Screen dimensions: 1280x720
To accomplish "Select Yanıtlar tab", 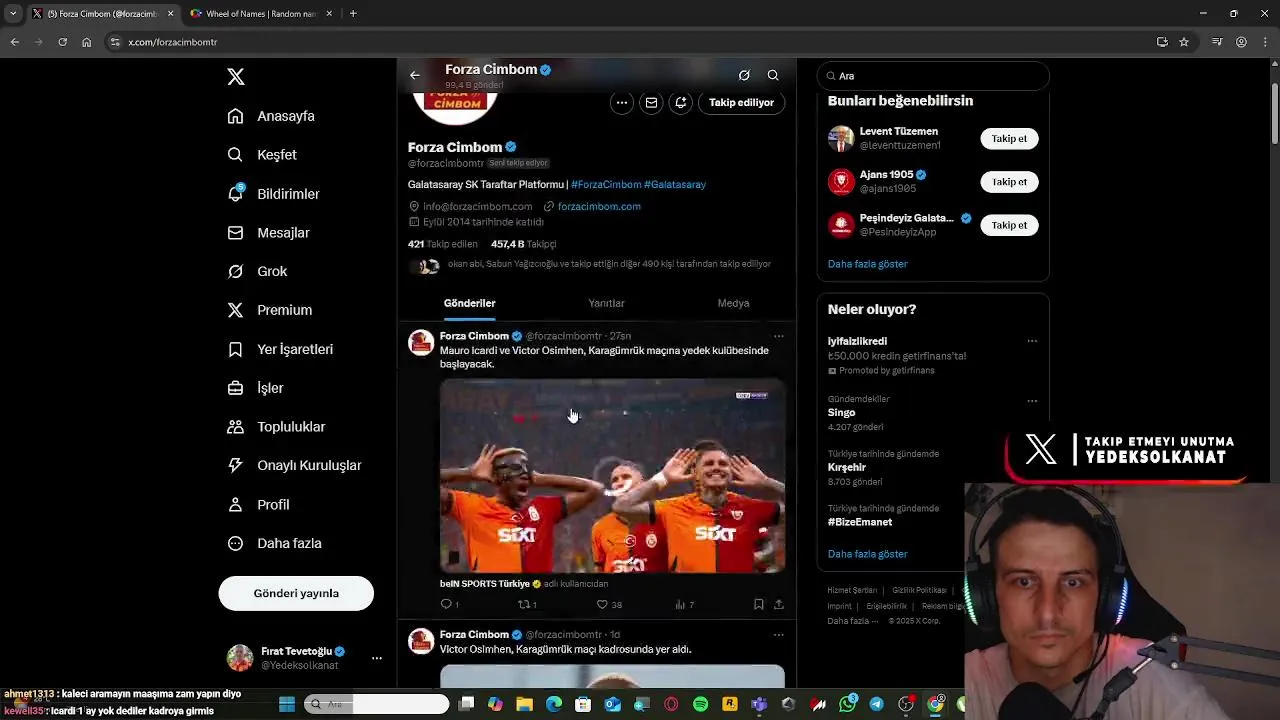I will 606,303.
